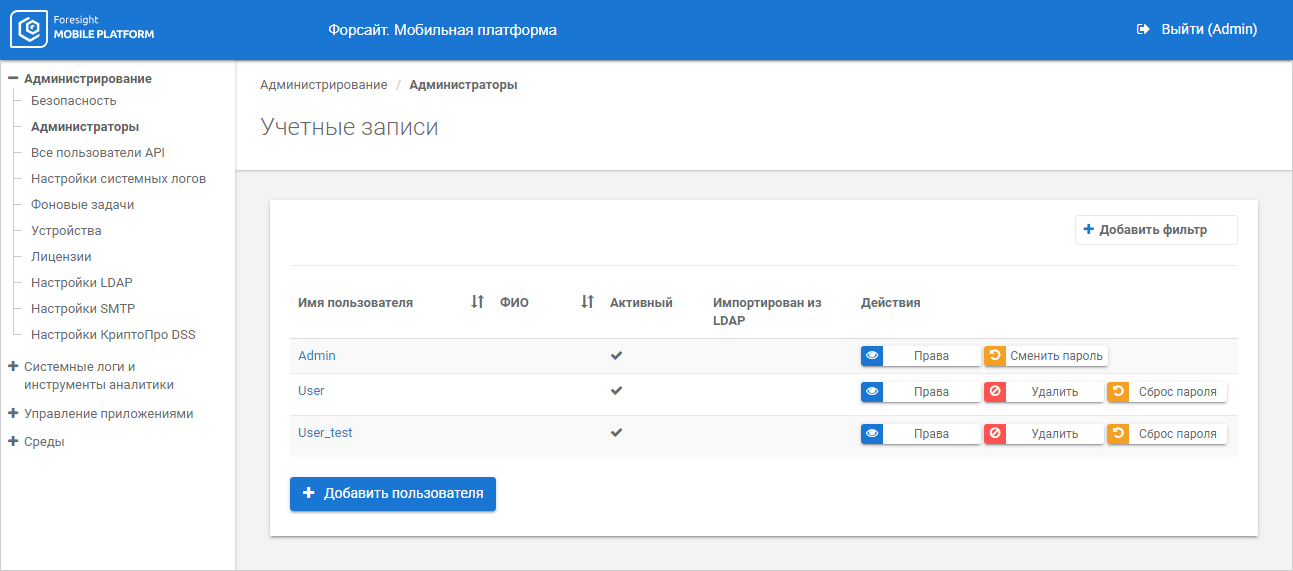Click the active checkmark for Admin
The image size is (1293, 571).
(617, 356)
